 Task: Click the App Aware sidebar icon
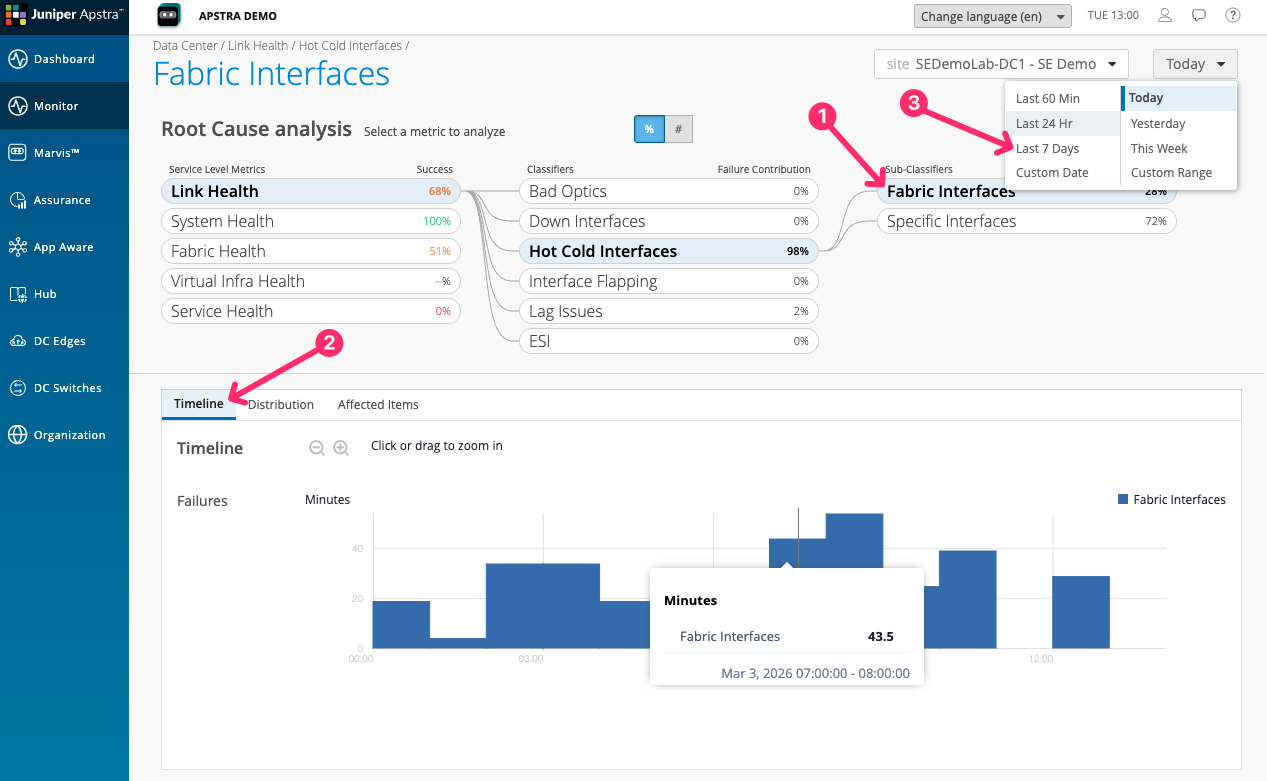coord(64,246)
